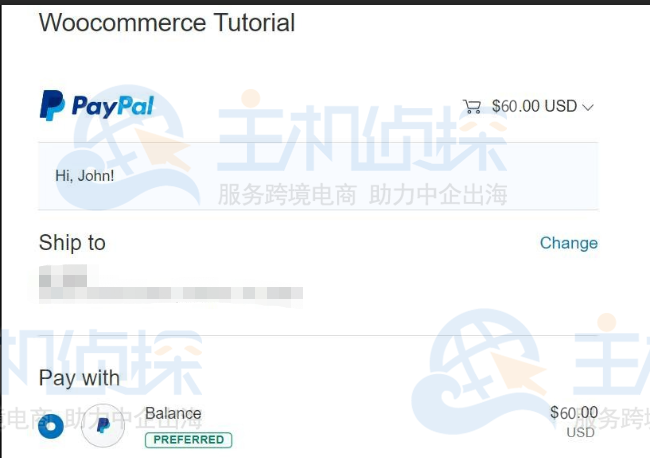Click the blurred recipient name line
The width and height of the screenshot is (650, 458).
click(63, 276)
